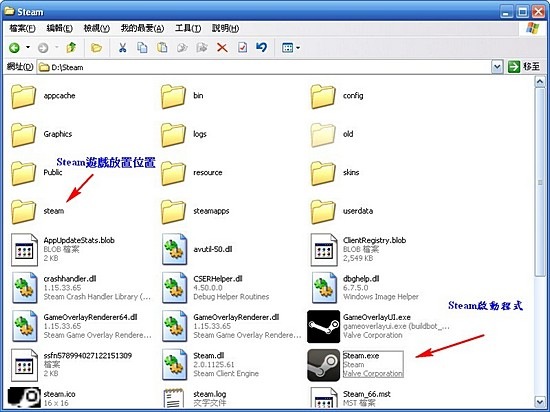The width and height of the screenshot is (550, 412).
Task: Click the scrollbar down arrow
Action: pyautogui.click(x=540, y=401)
